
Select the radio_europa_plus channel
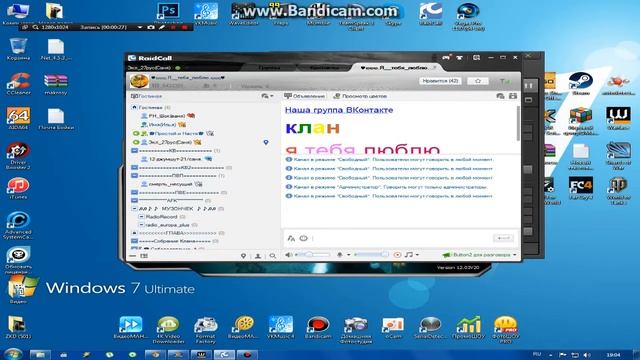click(167, 225)
